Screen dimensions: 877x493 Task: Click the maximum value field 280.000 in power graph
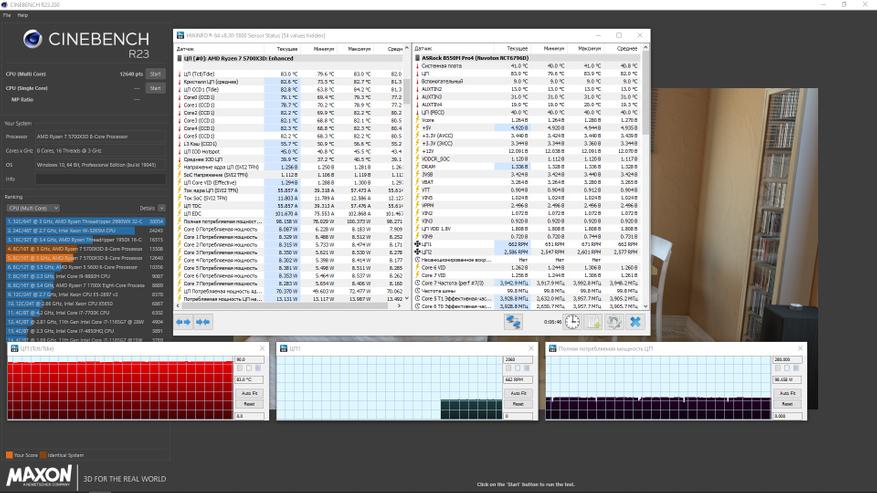pyautogui.click(x=787, y=359)
